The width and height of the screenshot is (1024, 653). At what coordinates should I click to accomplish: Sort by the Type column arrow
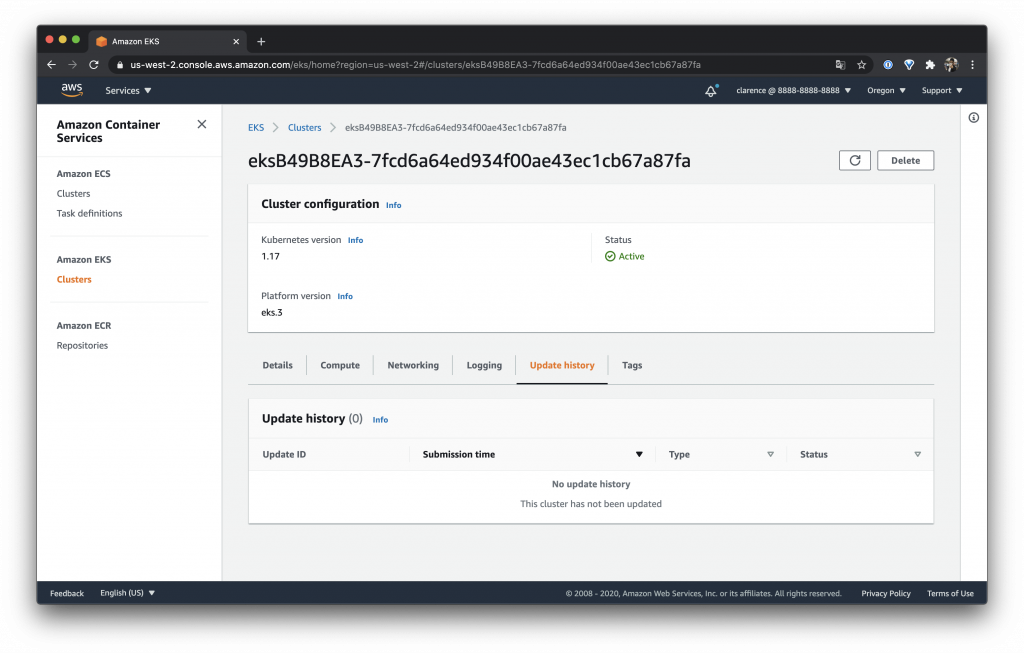[x=771, y=454]
